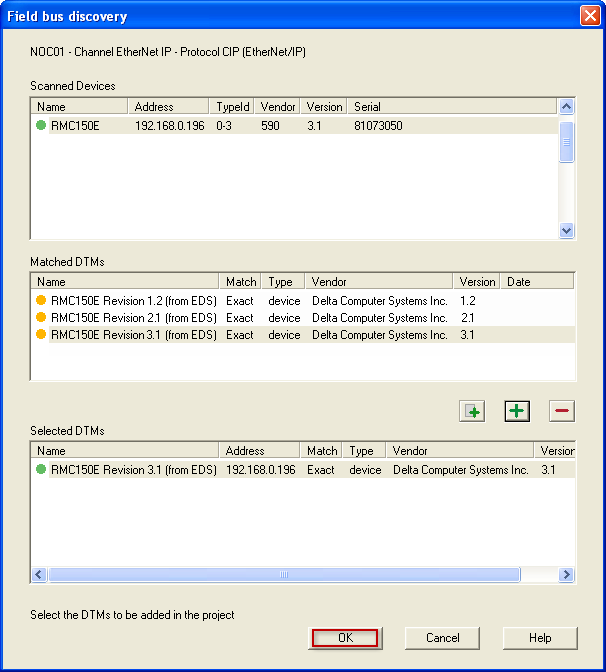The image size is (606, 672).
Task: Click vendor value 590
Action: point(270,126)
